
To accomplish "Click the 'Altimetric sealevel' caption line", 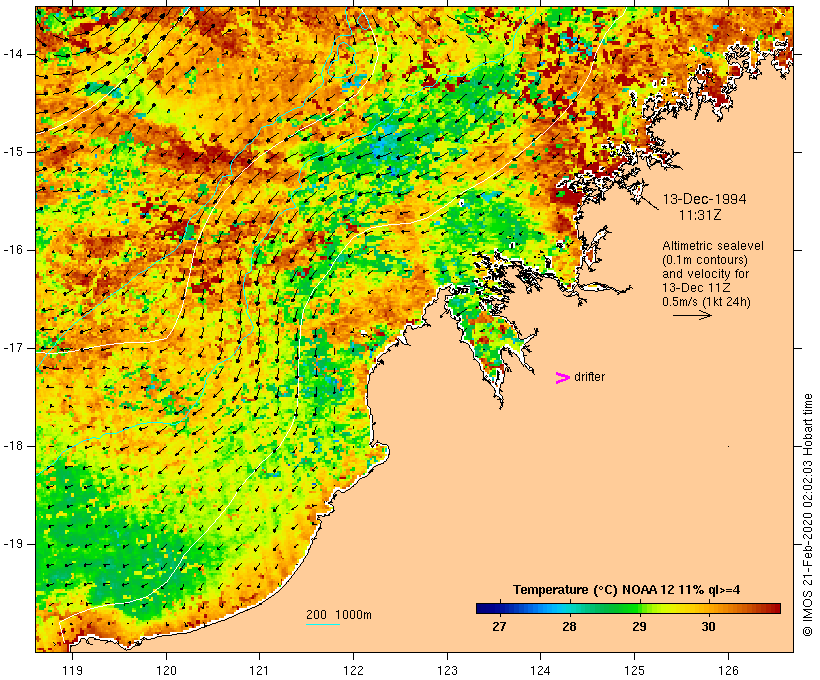I will (713, 245).
